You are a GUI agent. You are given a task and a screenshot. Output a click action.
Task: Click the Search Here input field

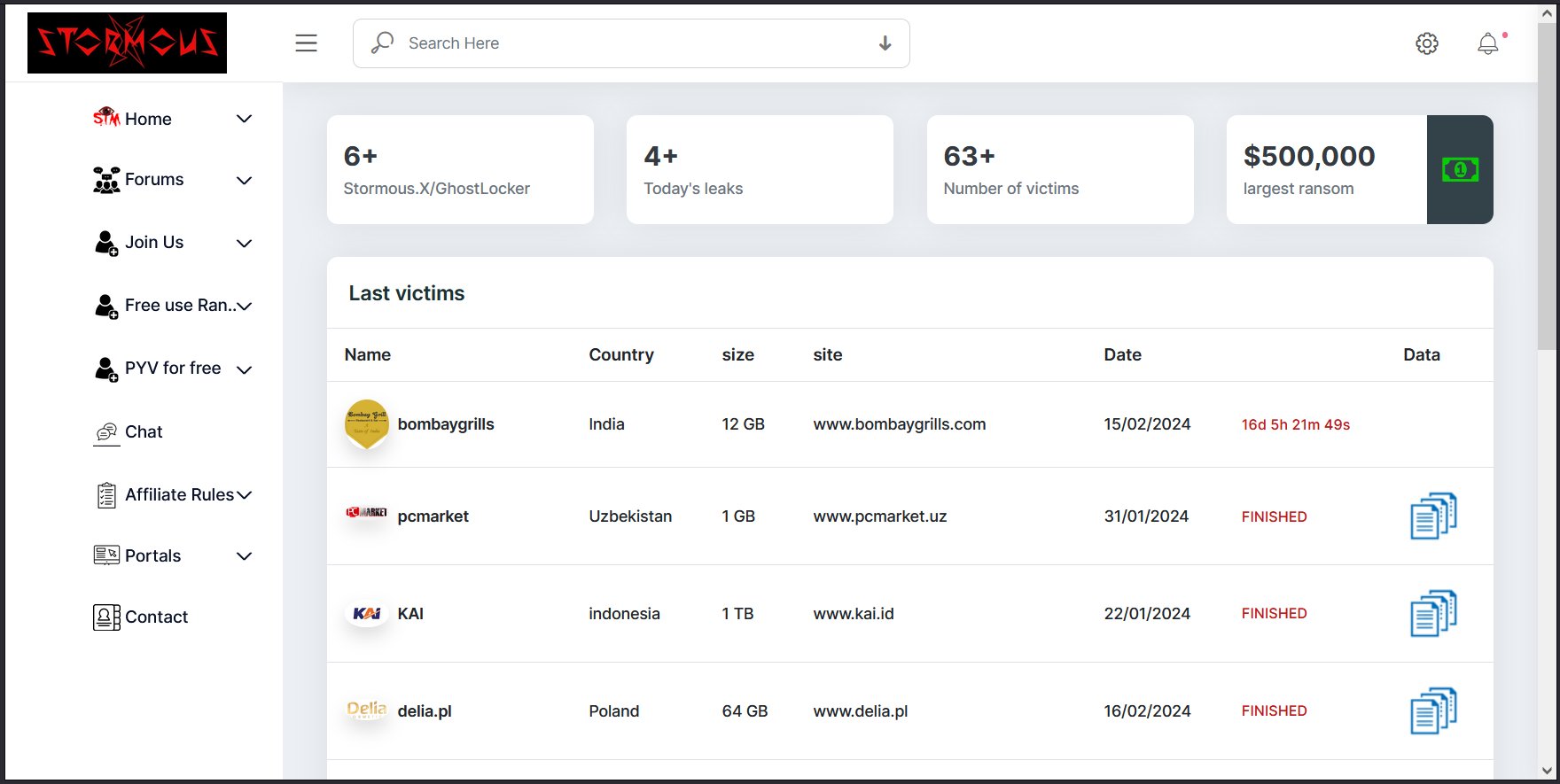point(631,43)
